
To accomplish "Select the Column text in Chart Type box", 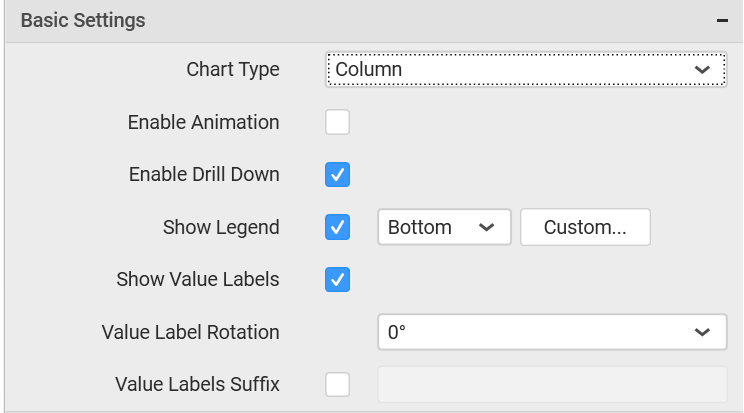I will pyautogui.click(x=369, y=69).
